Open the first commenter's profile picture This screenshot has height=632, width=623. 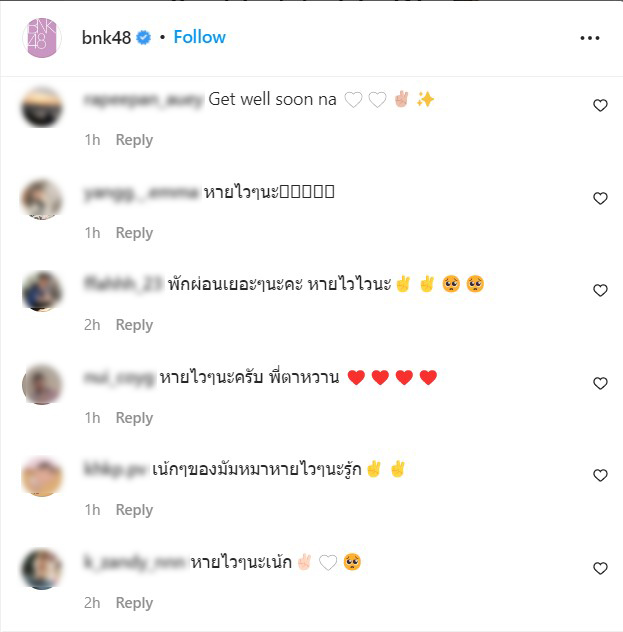point(42,107)
